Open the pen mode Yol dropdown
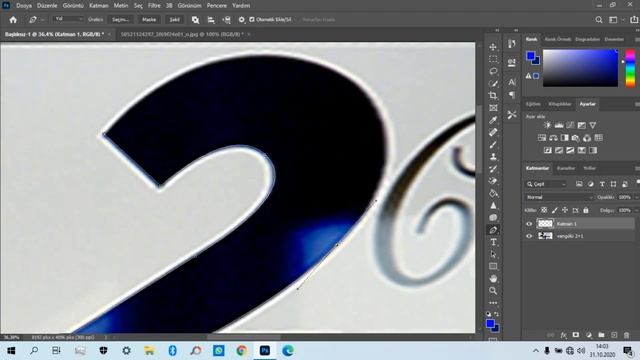The height and width of the screenshot is (360, 640). coord(68,20)
